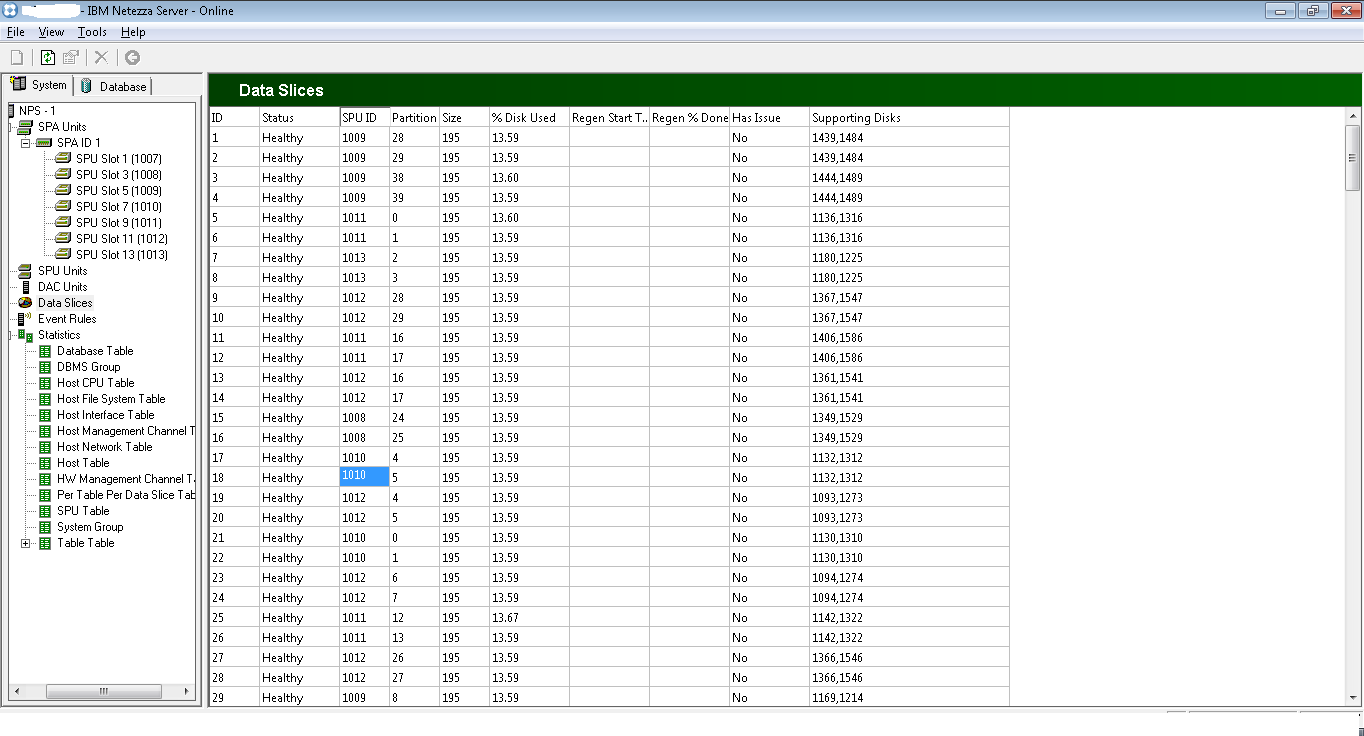
Task: Click the 13.67 disk used cell
Action: point(530,617)
